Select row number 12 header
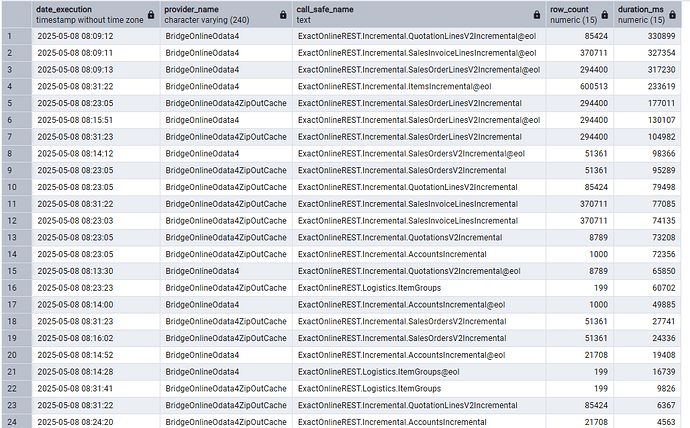Image resolution: width=690 pixels, height=428 pixels. coord(16,221)
